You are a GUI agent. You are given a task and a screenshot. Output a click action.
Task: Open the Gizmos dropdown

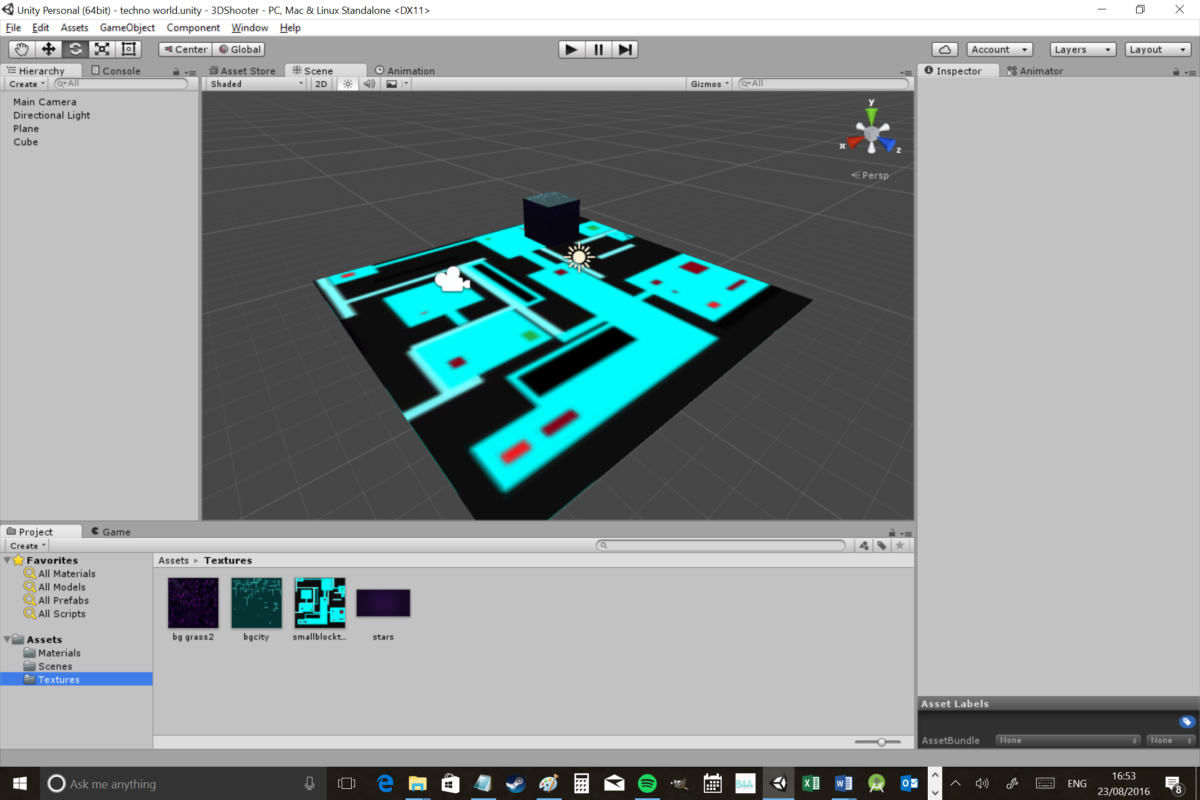[710, 83]
